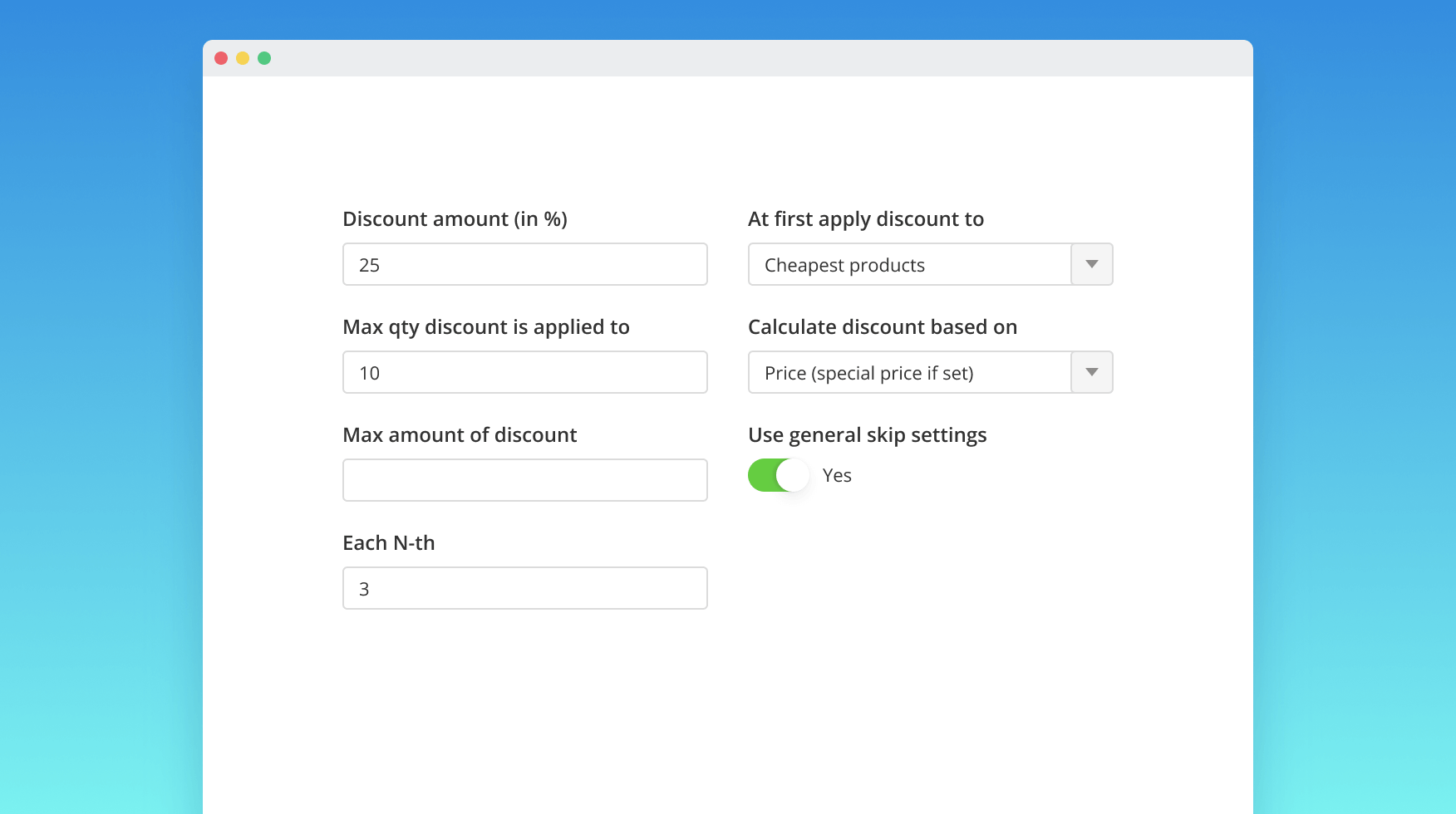Click the Yes label beside the toggle
Screen dimensions: 1456x814
tap(837, 475)
